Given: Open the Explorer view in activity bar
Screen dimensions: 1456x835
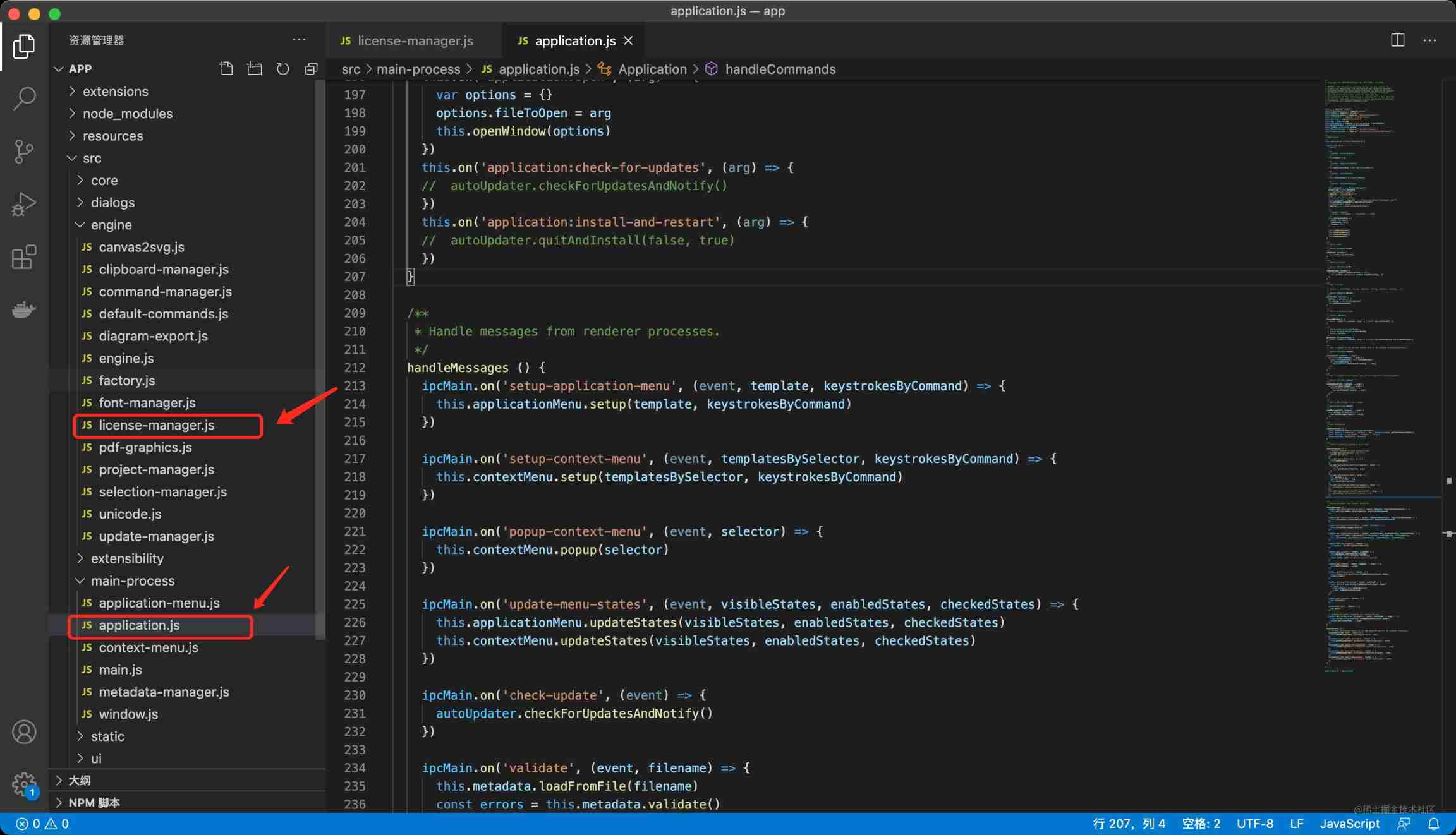Looking at the screenshot, I should click(24, 46).
